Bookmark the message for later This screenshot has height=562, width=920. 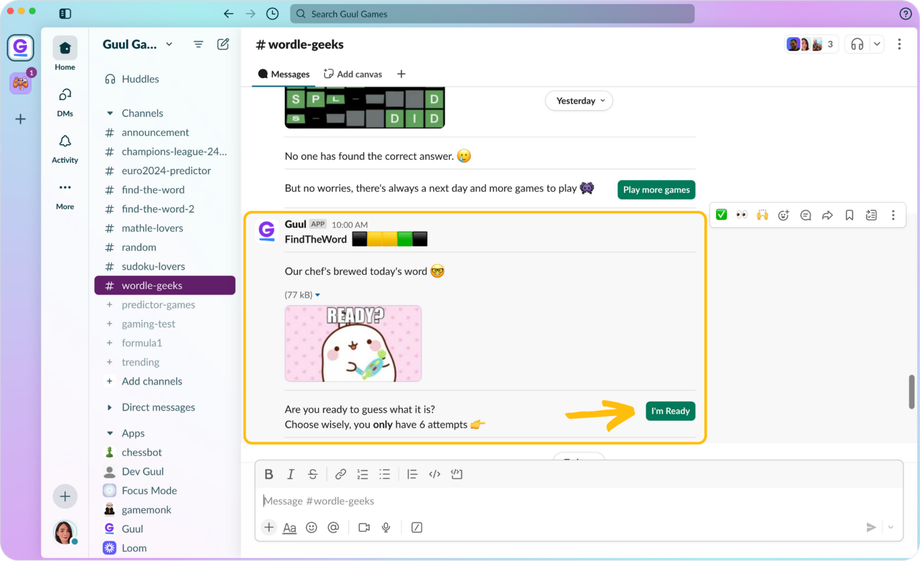tap(849, 215)
